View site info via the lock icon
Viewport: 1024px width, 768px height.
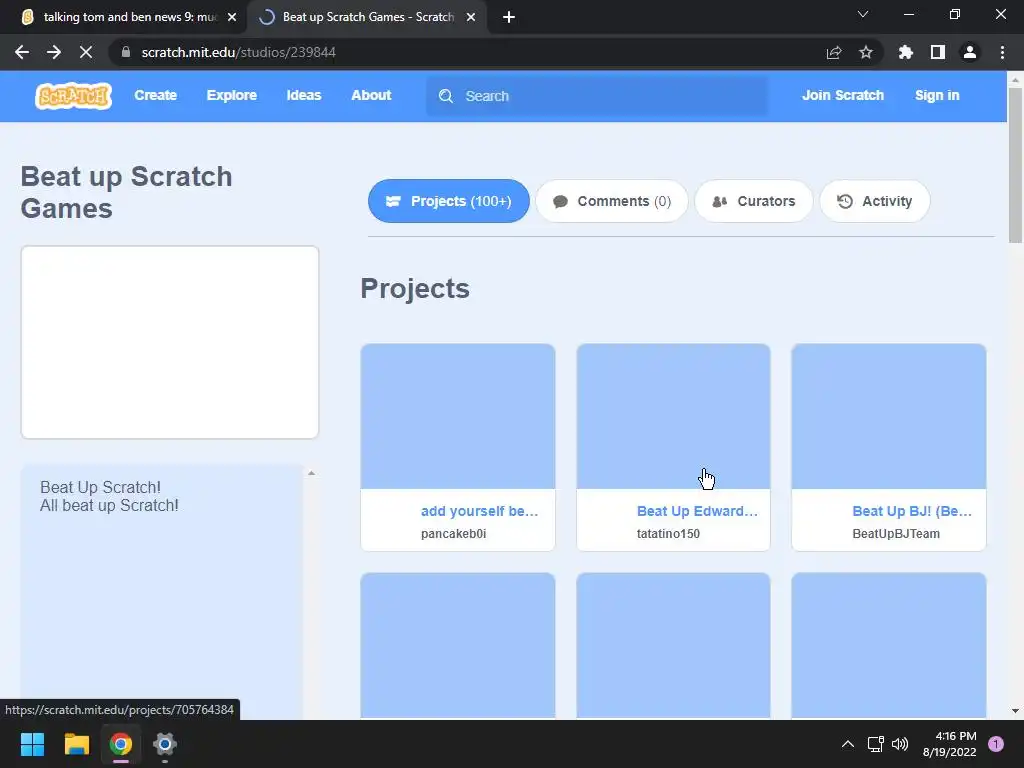126,52
